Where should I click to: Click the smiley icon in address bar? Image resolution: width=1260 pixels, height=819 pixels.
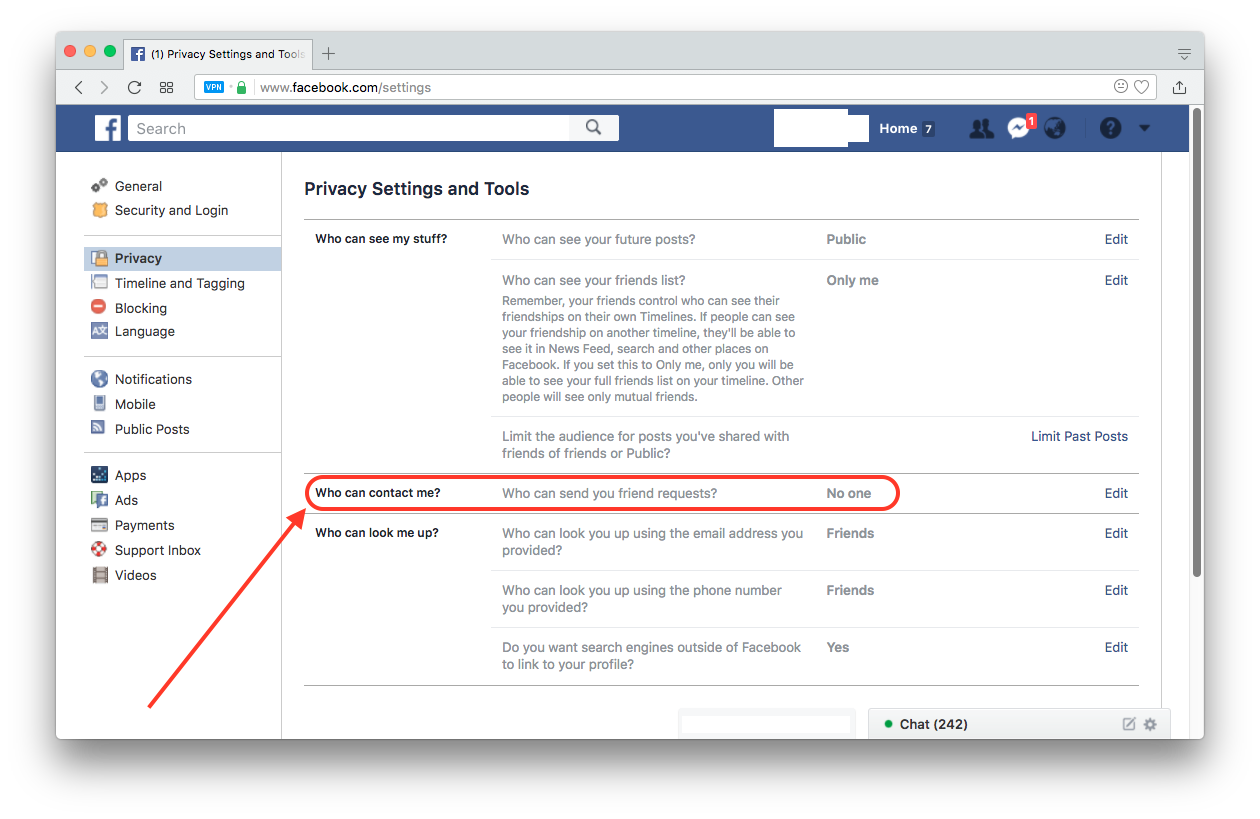1121,87
